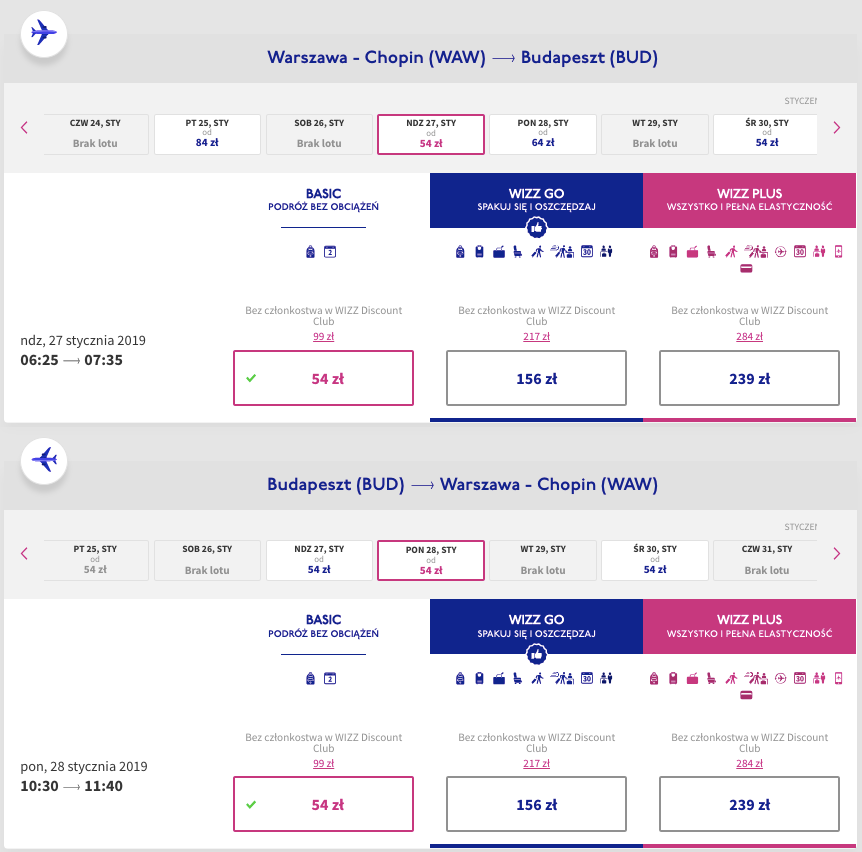The image size is (862, 852).
Task: Click outbound WIZZ GO seat selection icon
Action: click(x=518, y=252)
